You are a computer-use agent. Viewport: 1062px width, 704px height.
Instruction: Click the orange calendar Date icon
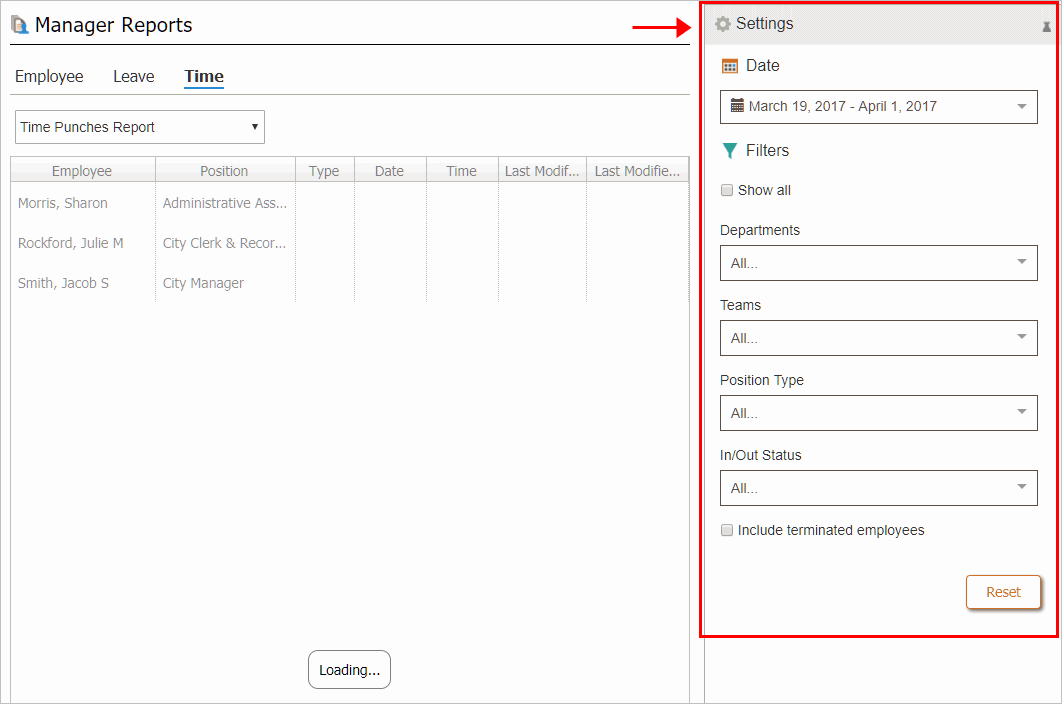coord(730,66)
